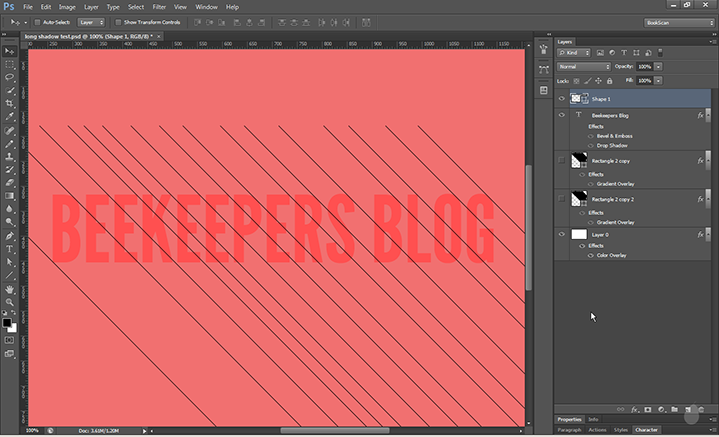Viewport: 719px width, 437px height.
Task: Hide the Beekeepers Blog layer
Action: tap(561, 116)
